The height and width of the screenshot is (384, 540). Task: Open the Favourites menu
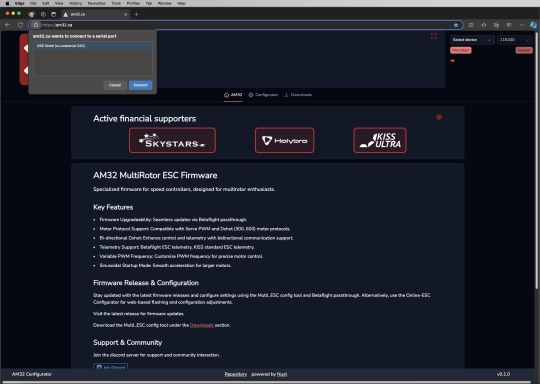point(96,3)
